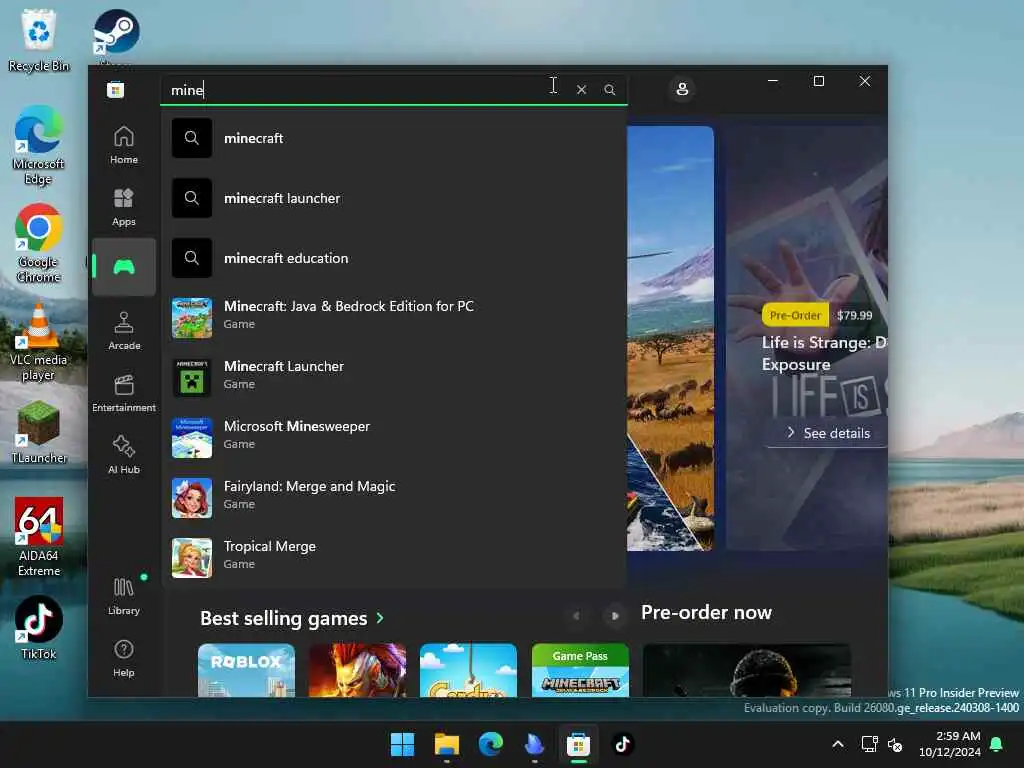
Task: Open the Microsoft Edge desktop shortcut
Action: (39, 146)
